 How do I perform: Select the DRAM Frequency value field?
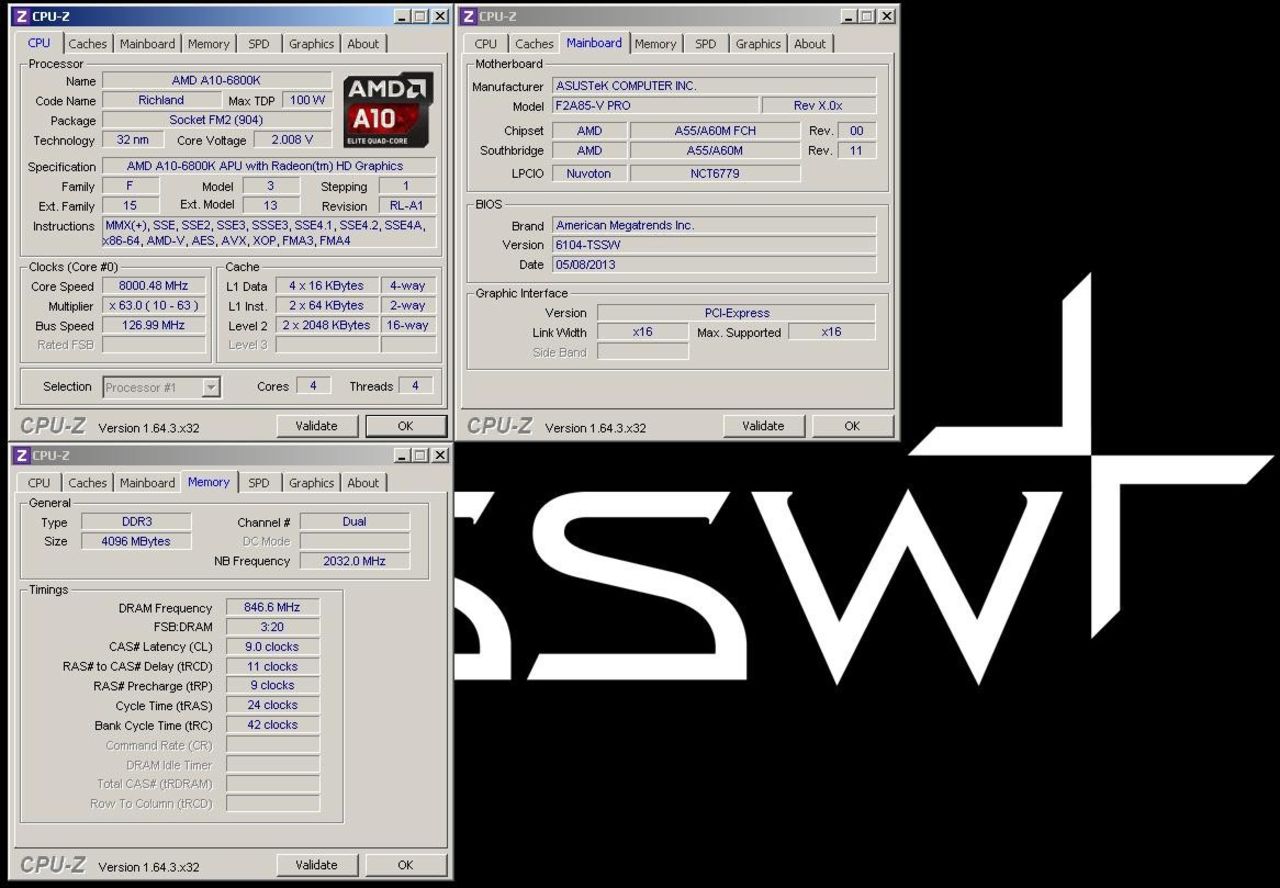[271, 607]
